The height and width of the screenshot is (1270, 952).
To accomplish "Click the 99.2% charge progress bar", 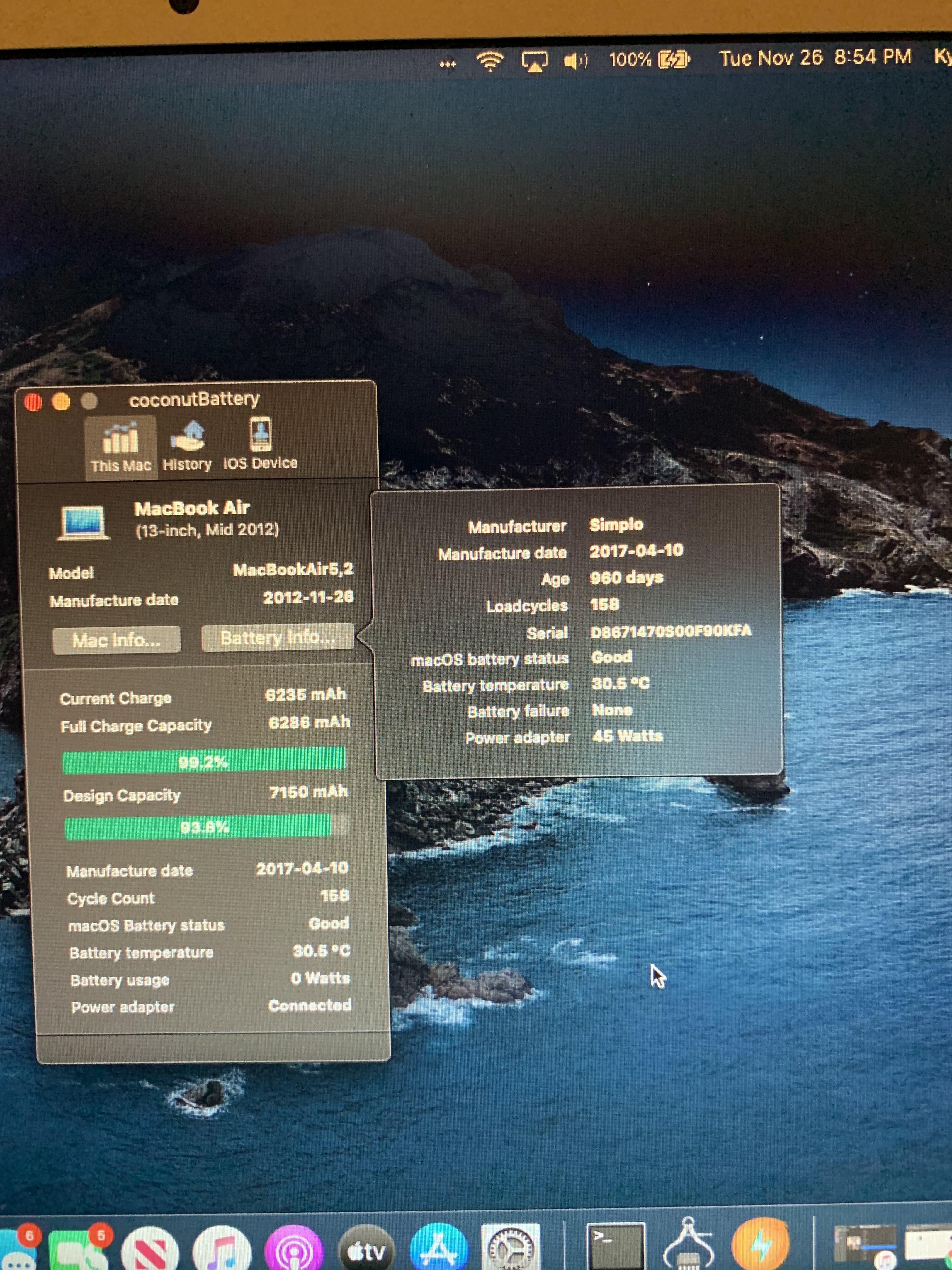I will pos(204,761).
